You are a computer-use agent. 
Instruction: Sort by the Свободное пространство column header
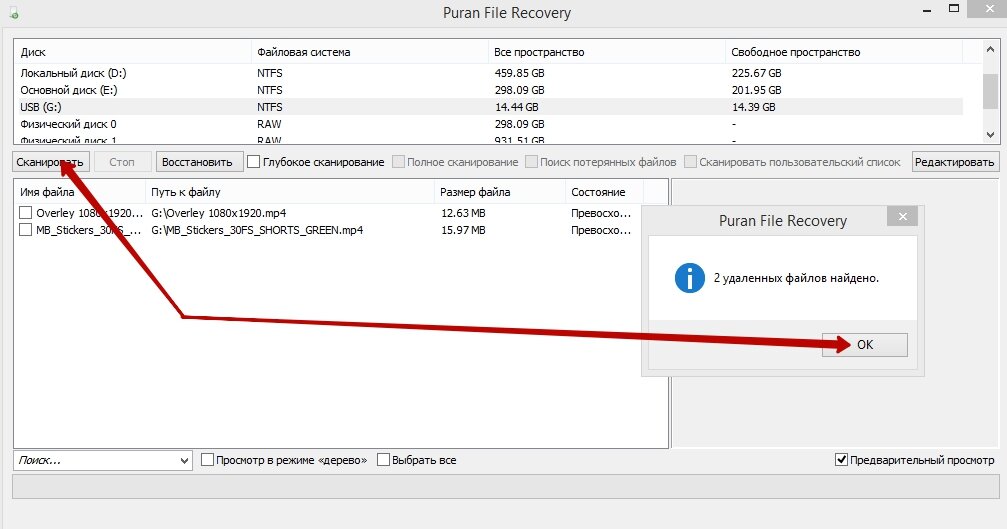[x=843, y=52]
